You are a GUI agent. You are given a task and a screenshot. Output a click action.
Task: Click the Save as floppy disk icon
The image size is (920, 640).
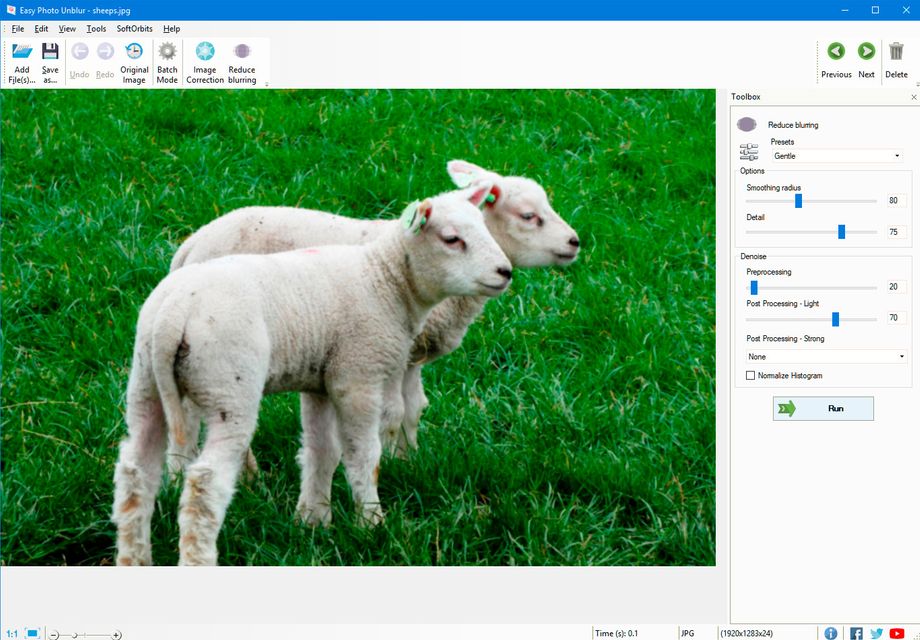(x=50, y=62)
